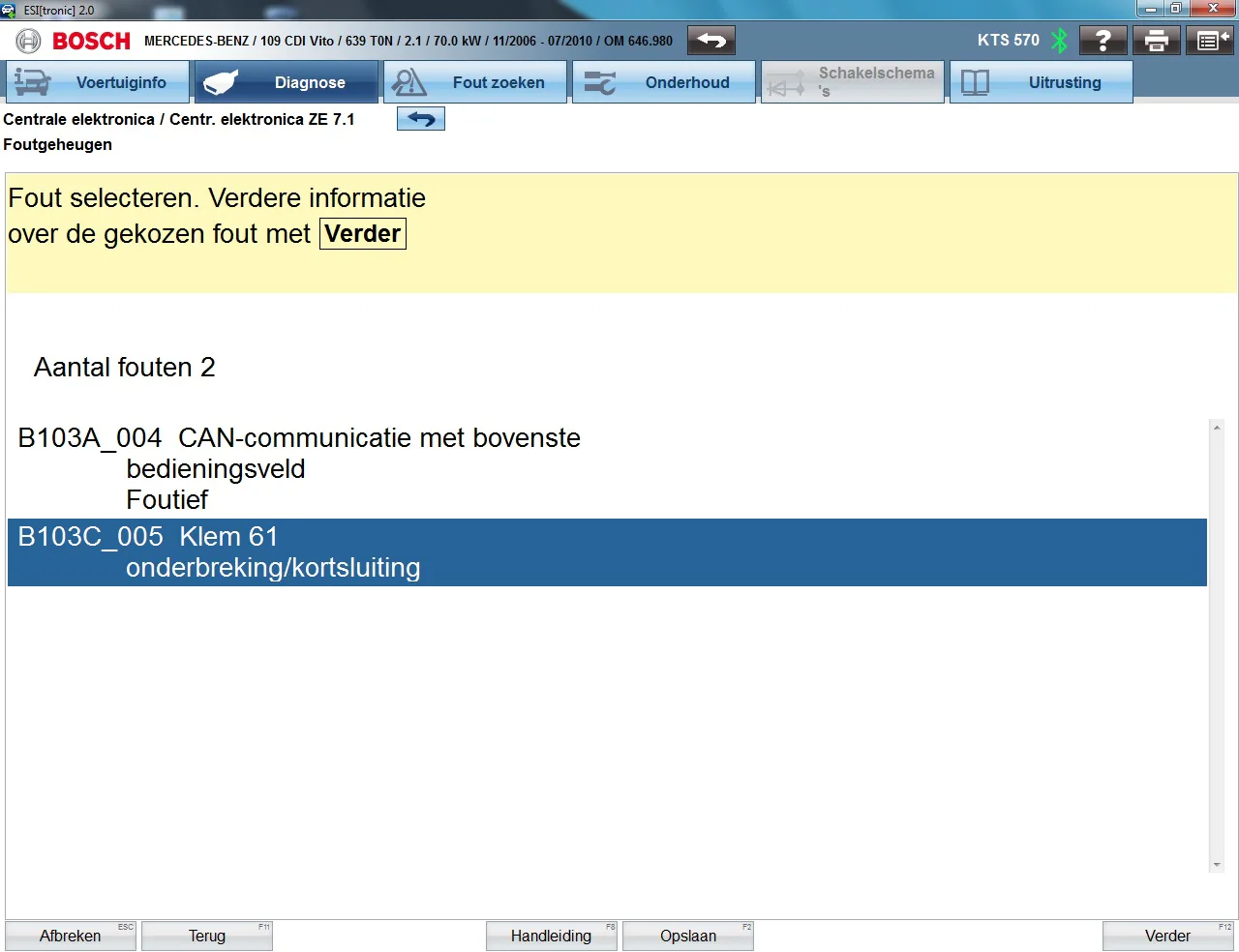Click the back arrow beside vehicle description
This screenshot has height=952, width=1239.
tap(710, 41)
